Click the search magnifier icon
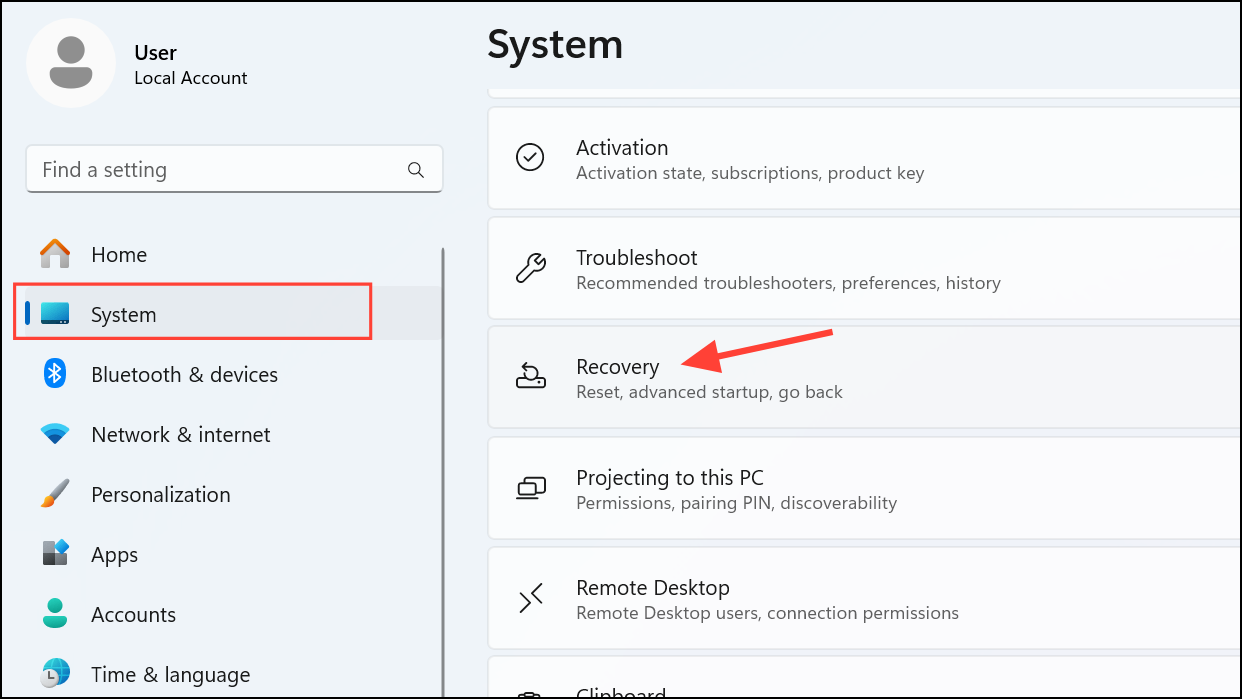 click(415, 169)
